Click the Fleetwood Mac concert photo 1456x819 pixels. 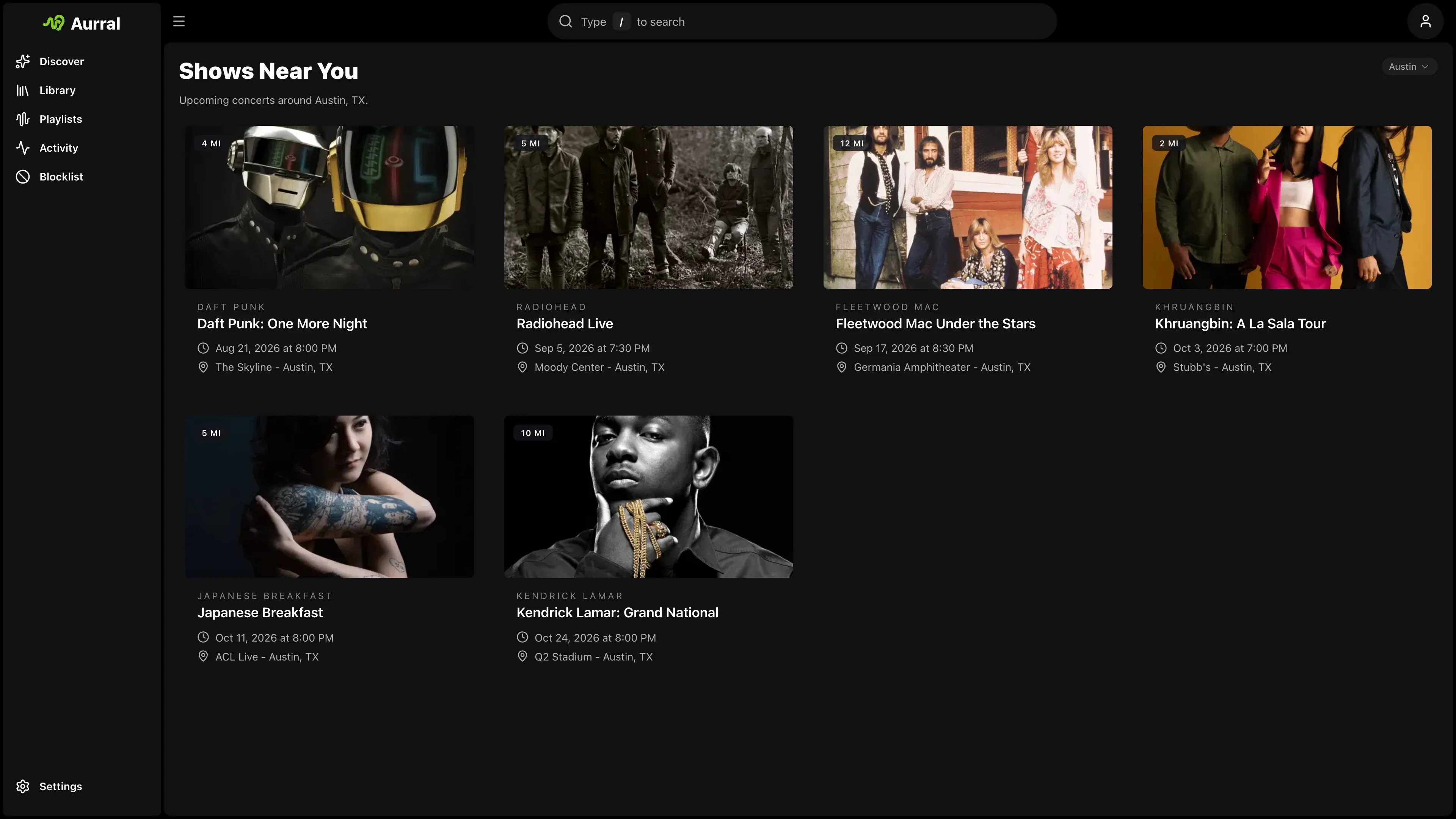coord(968,207)
